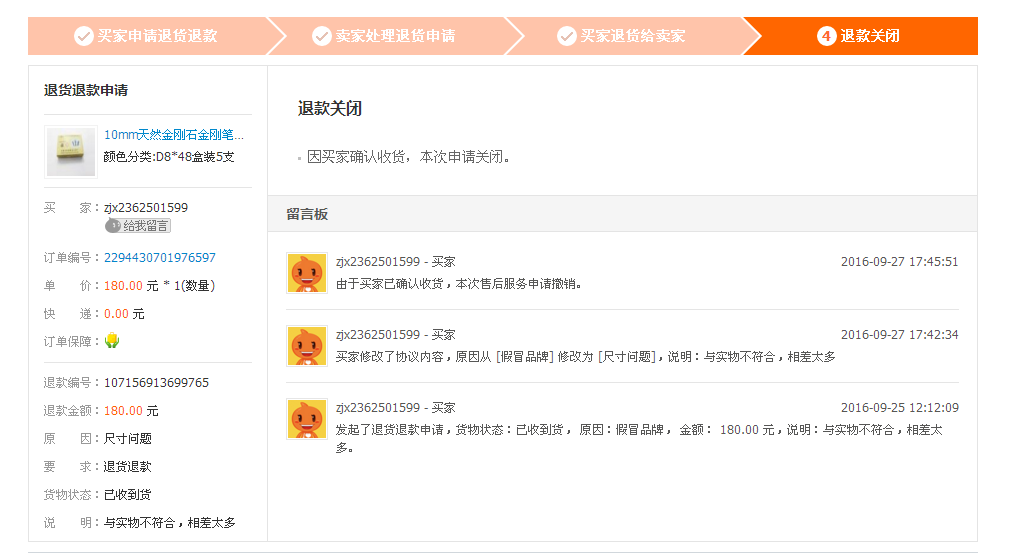This screenshot has width=1009, height=560.
Task: Click the product thumbnail image
Action: point(71,151)
